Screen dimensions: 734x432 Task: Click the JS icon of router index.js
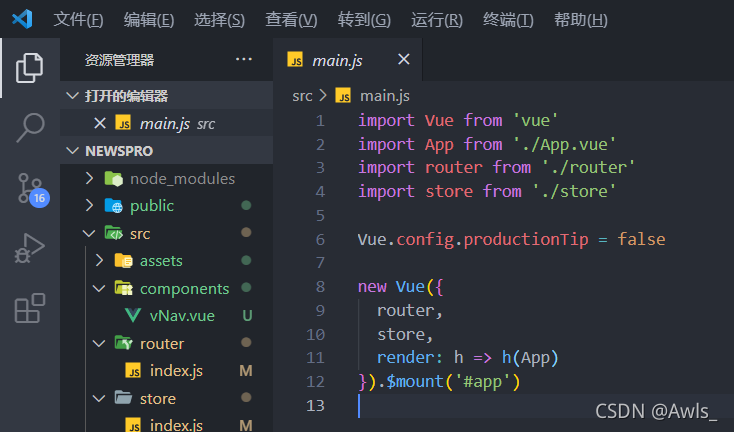click(x=133, y=371)
